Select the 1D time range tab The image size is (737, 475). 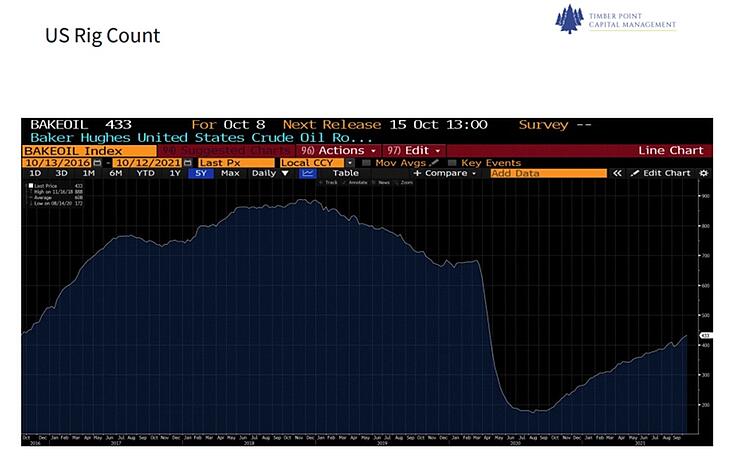pos(35,173)
